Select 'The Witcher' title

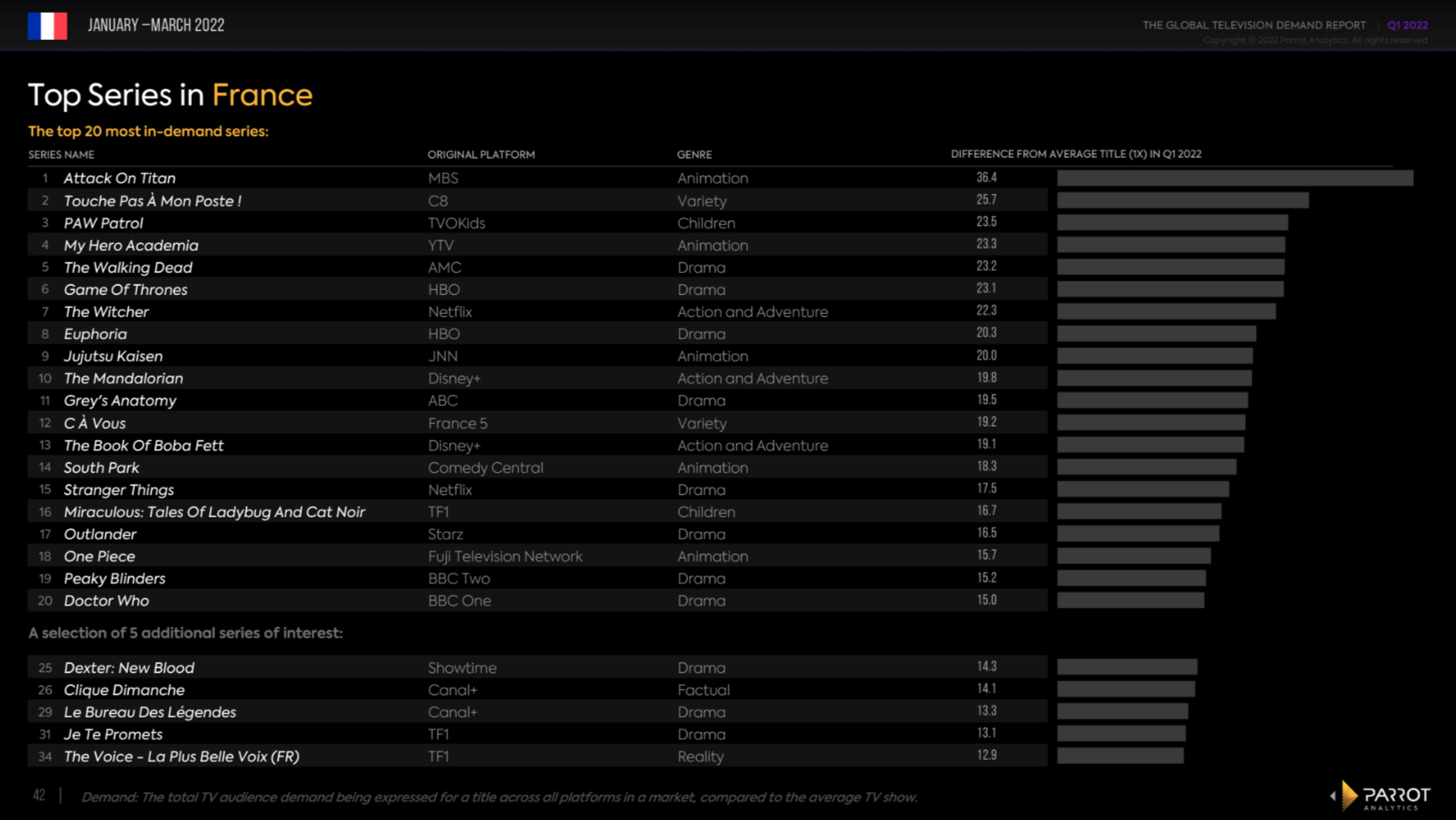point(106,311)
